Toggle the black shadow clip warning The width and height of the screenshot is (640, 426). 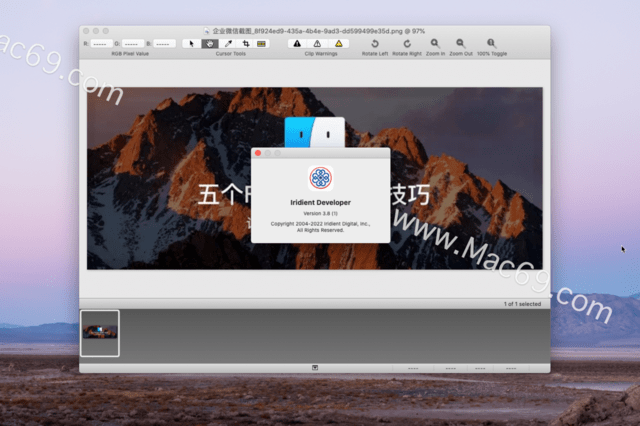297,44
